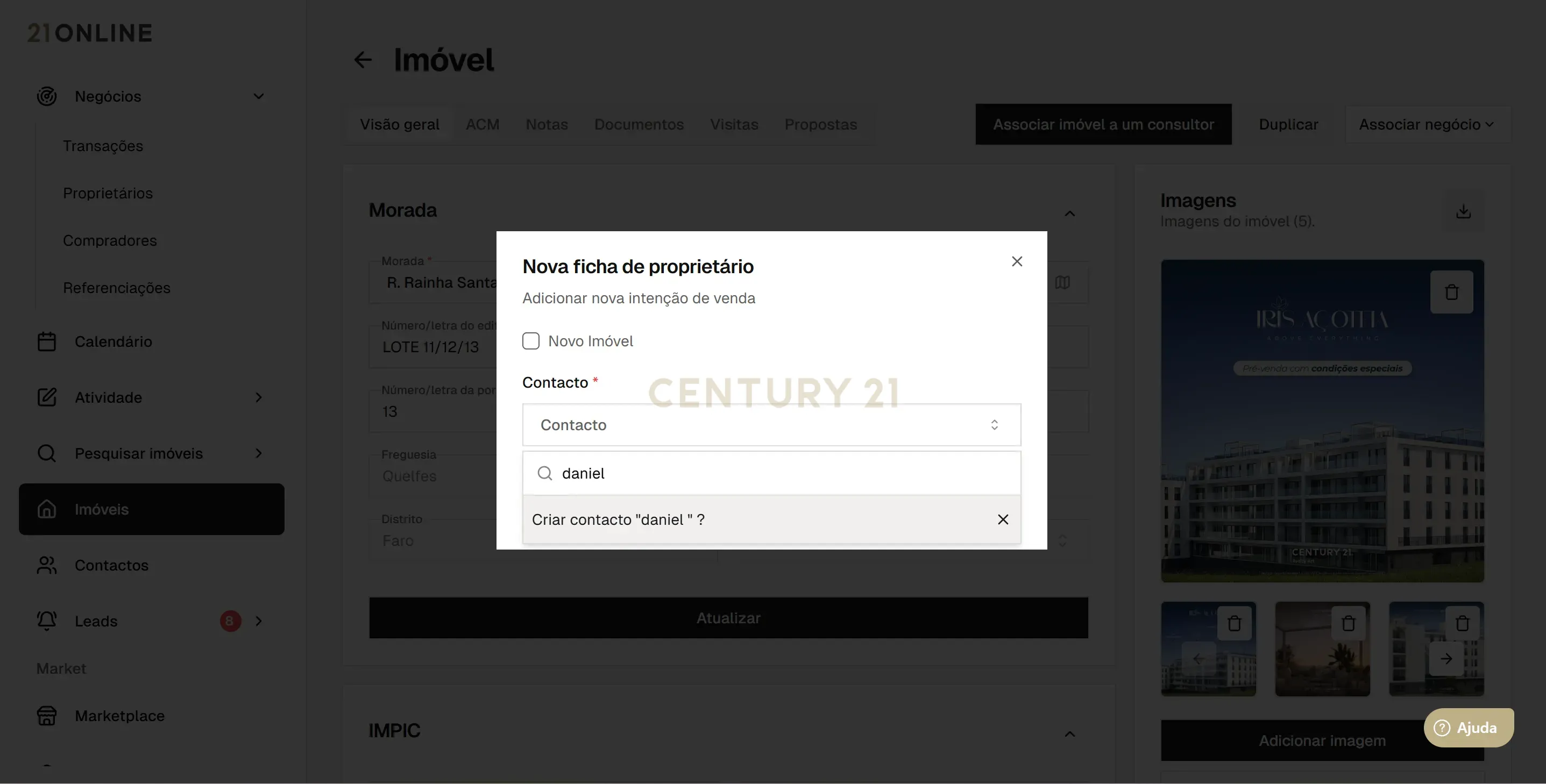The width and height of the screenshot is (1546, 784).
Task: Collapse the Negócios sidebar section
Action: coord(259,96)
